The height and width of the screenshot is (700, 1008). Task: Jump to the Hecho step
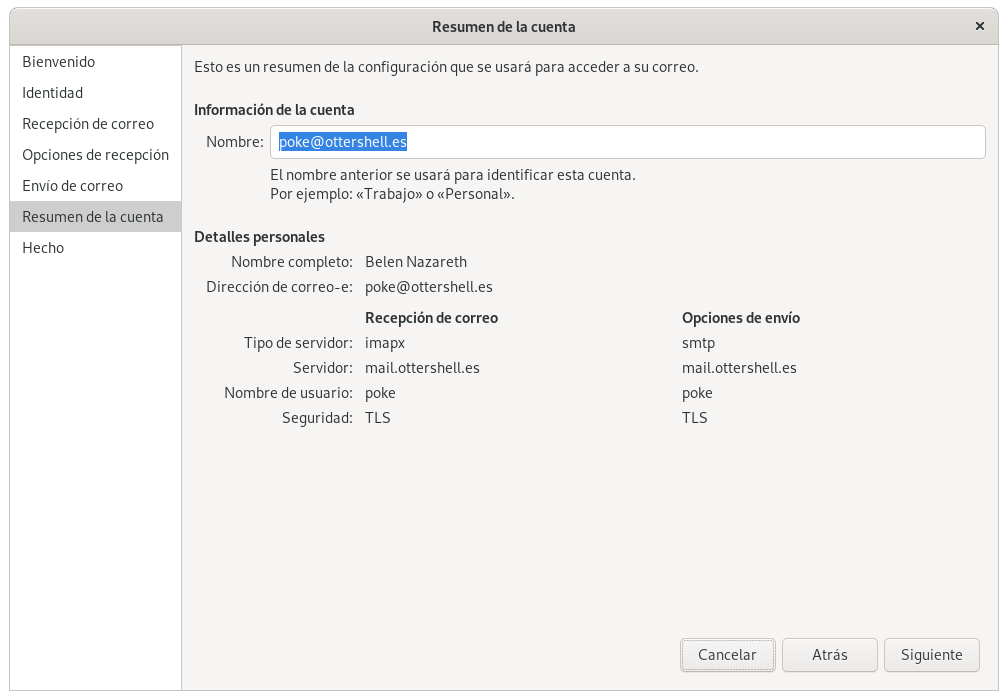[43, 248]
